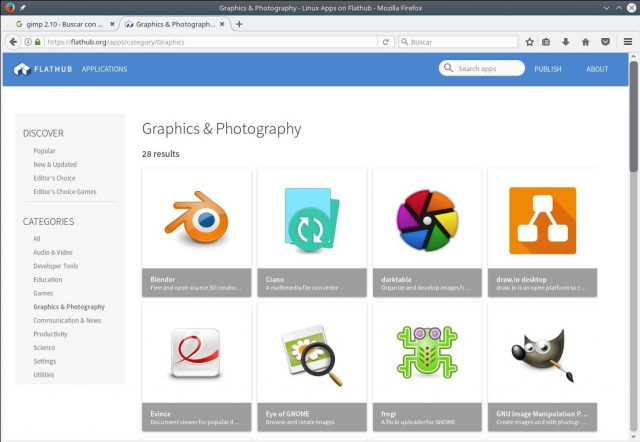
Task: Open the GIMP Wilber icon
Action: point(542,355)
